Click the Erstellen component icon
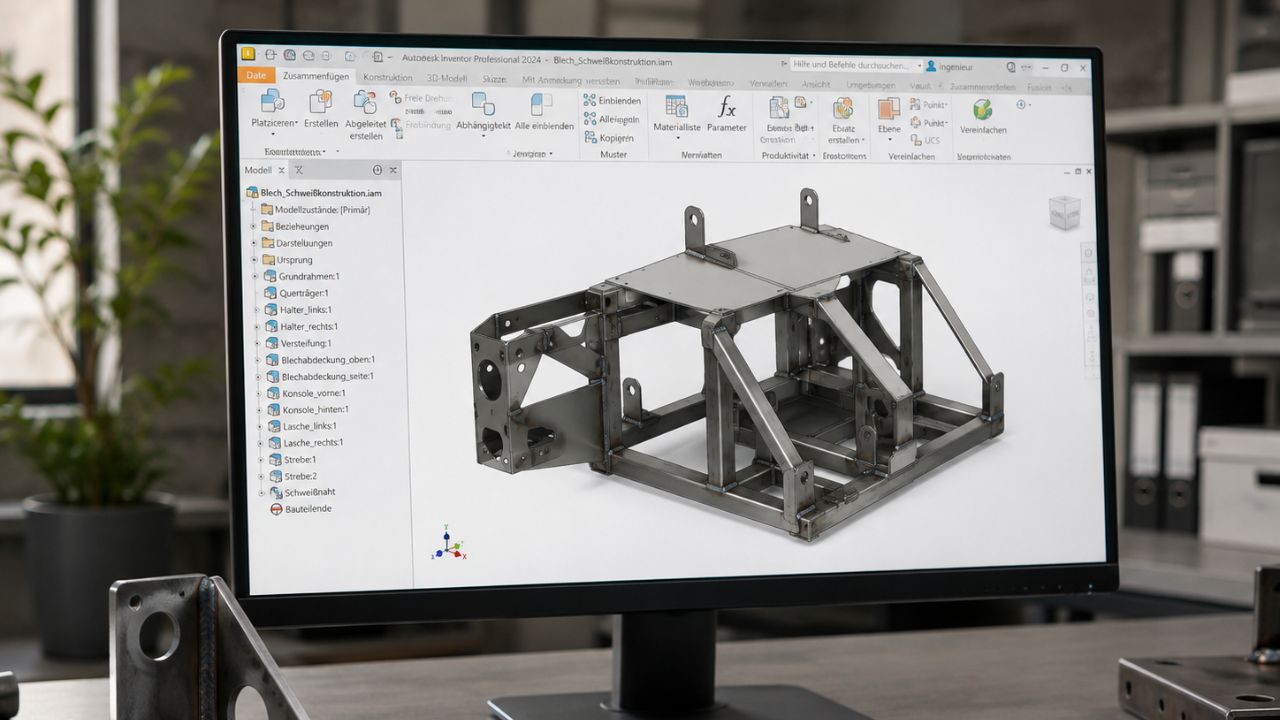The width and height of the screenshot is (1280, 720). 321,101
